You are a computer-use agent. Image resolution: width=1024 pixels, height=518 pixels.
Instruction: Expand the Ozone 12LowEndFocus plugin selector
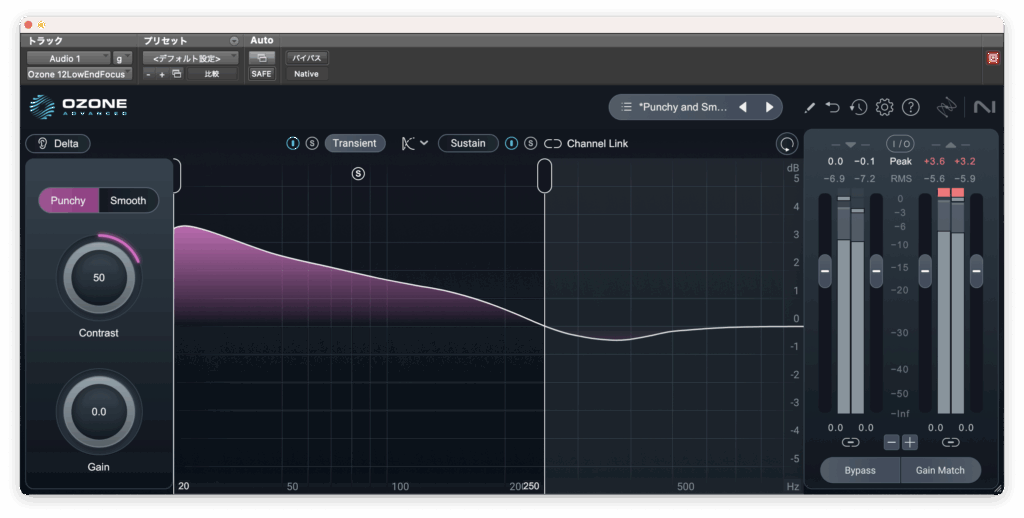click(x=78, y=74)
